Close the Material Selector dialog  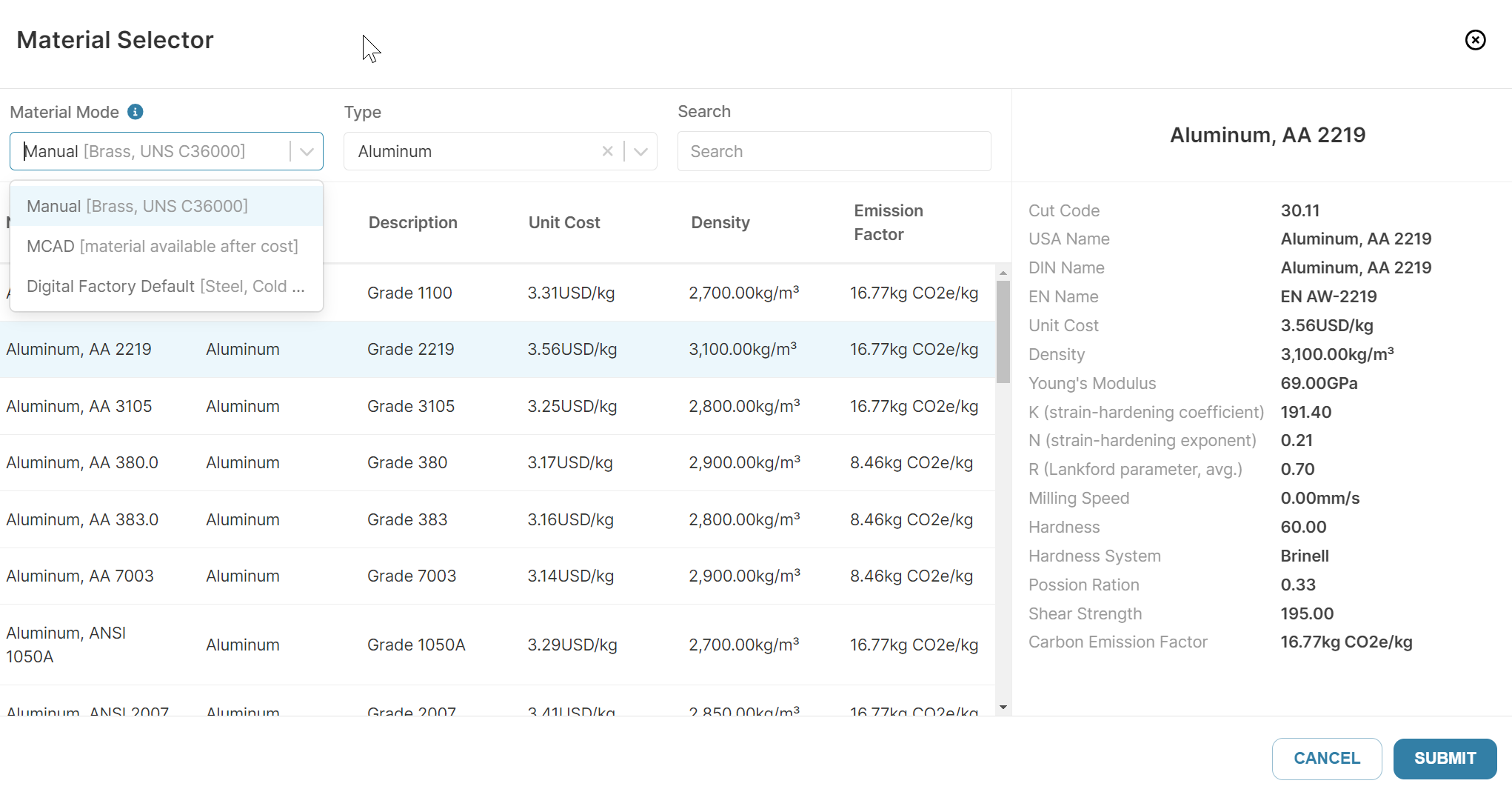tap(1475, 40)
